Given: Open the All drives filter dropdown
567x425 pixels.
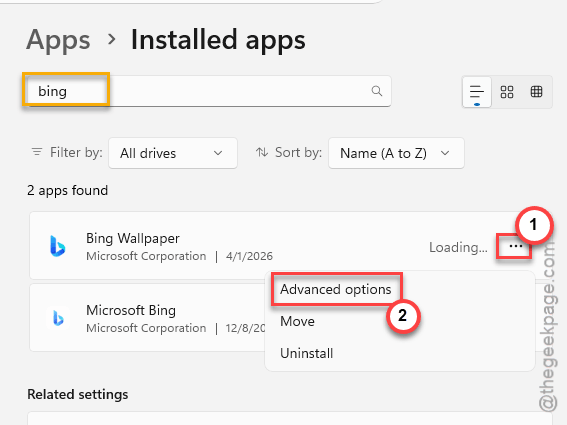Looking at the screenshot, I should 173,153.
